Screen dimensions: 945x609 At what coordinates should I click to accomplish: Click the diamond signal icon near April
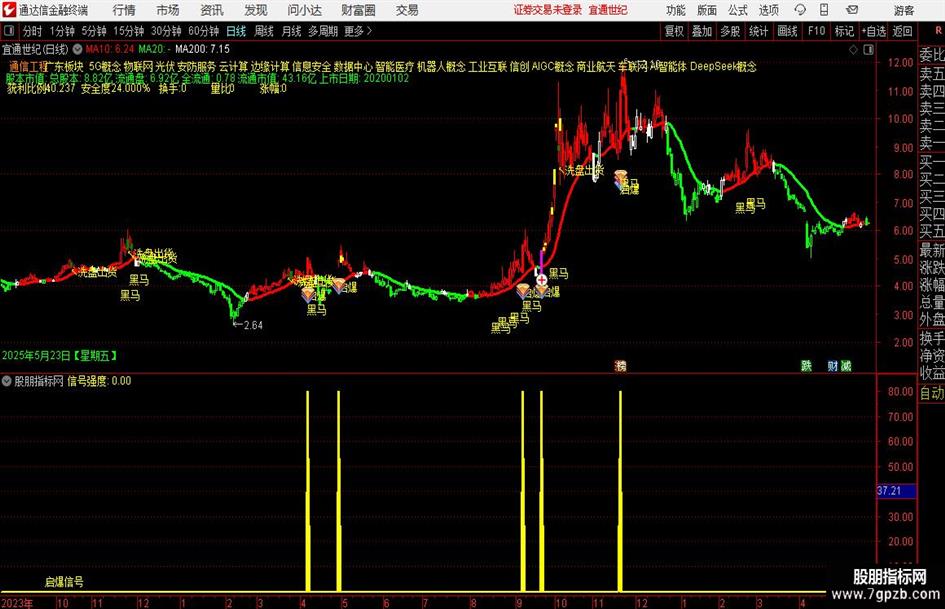click(308, 294)
